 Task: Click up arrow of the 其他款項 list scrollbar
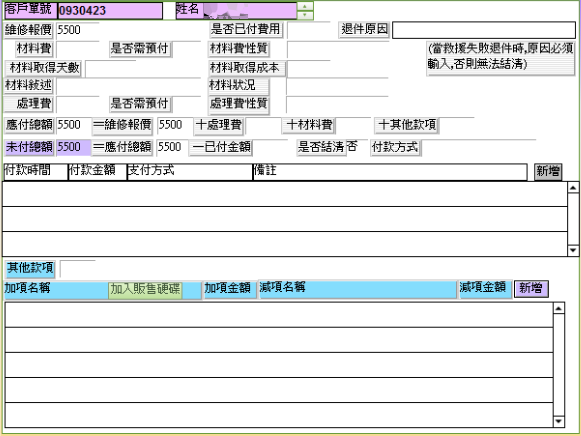558,308
